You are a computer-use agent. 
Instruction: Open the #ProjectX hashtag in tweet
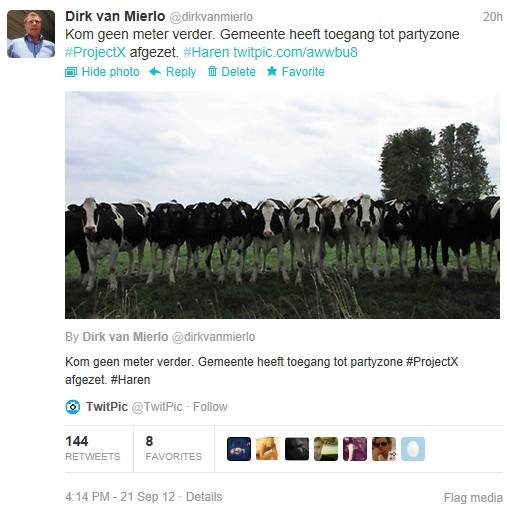[x=96, y=53]
